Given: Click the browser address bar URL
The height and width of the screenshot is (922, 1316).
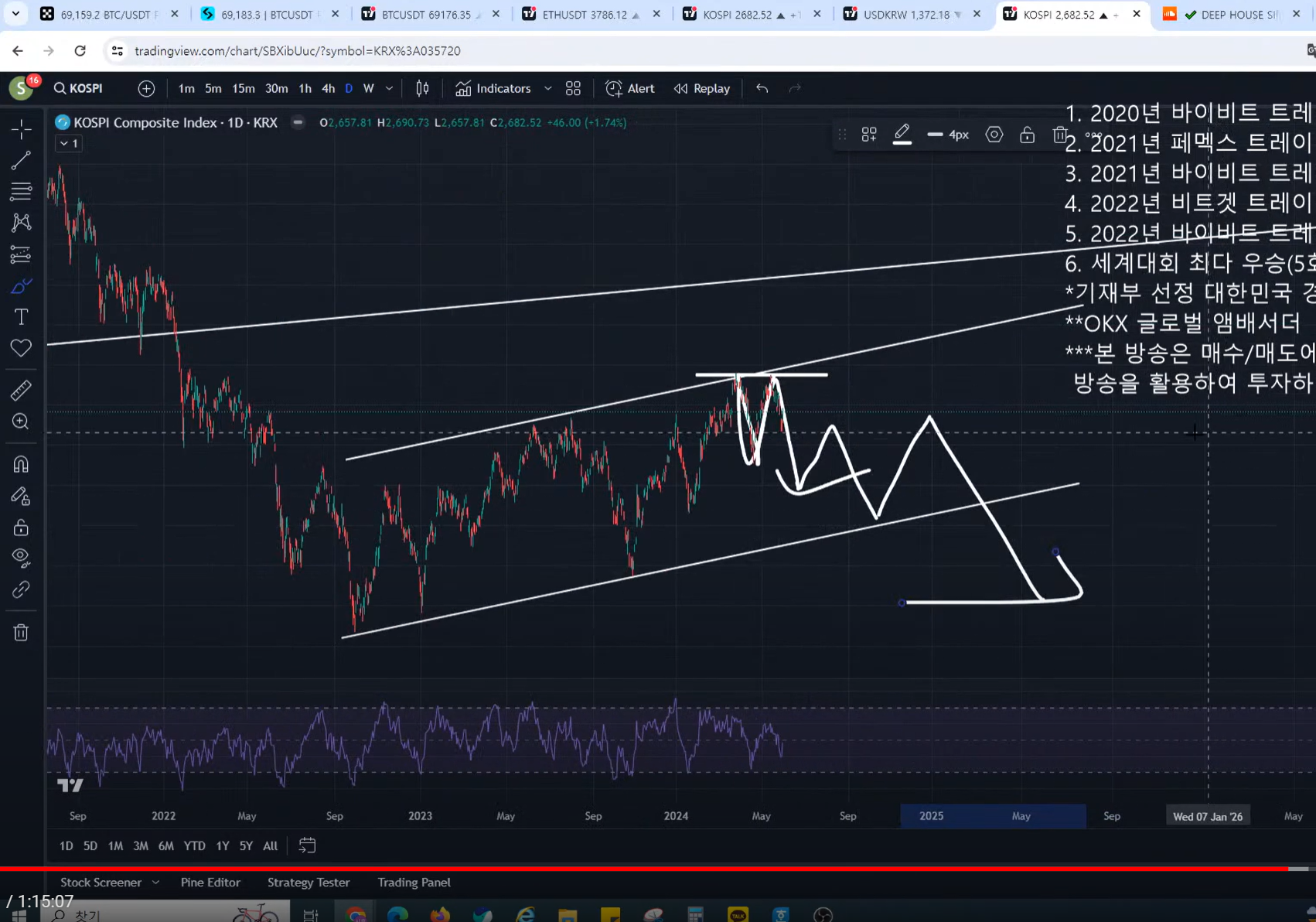Looking at the screenshot, I should pyautogui.click(x=298, y=51).
